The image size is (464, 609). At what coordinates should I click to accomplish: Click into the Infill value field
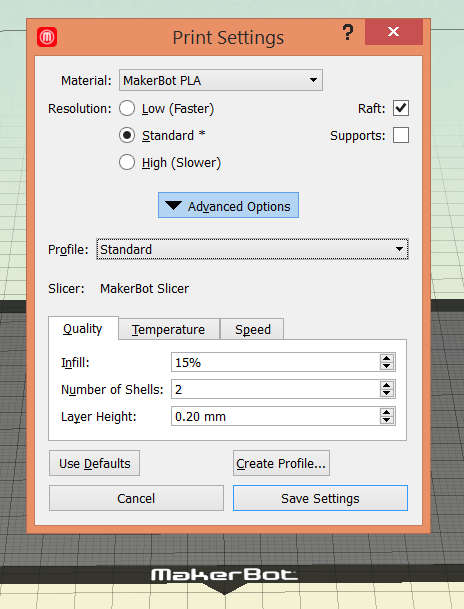point(275,362)
